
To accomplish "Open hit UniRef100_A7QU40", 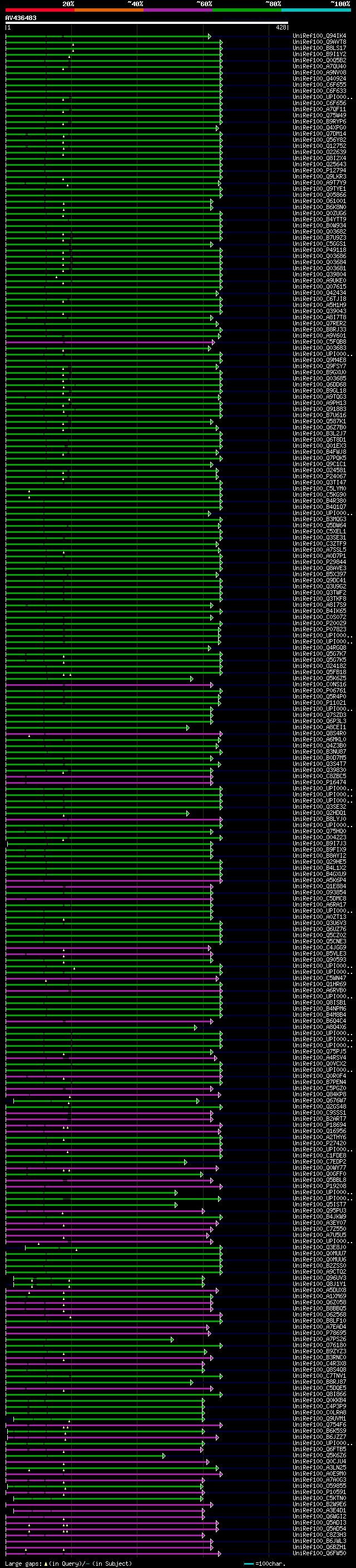I will (319, 66).
